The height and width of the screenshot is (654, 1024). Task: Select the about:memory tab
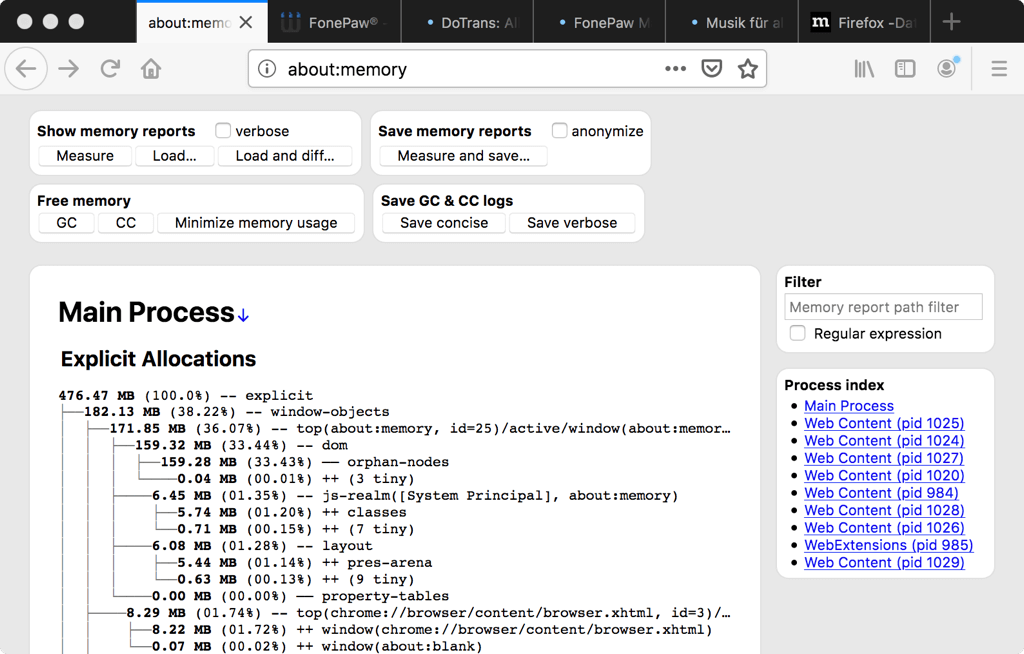pyautogui.click(x=189, y=23)
